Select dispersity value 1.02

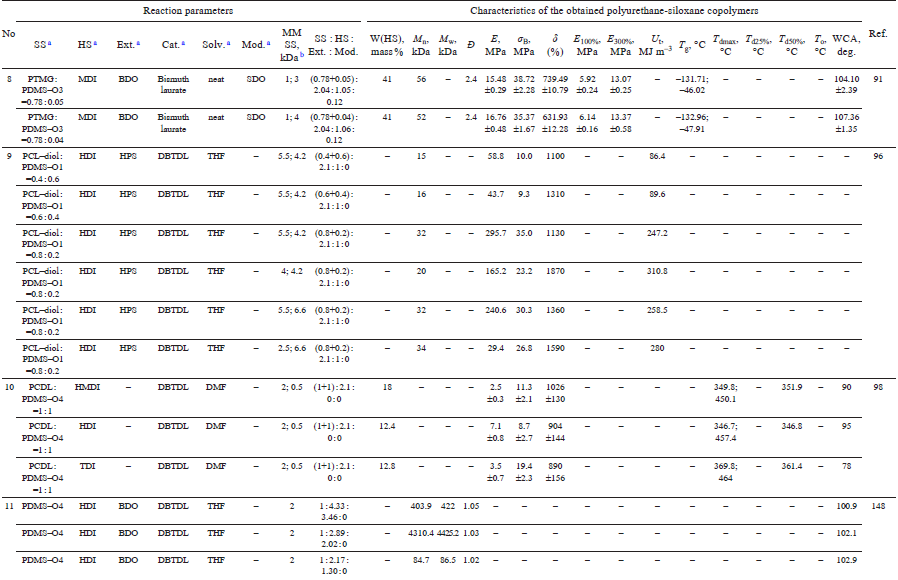coord(471,560)
